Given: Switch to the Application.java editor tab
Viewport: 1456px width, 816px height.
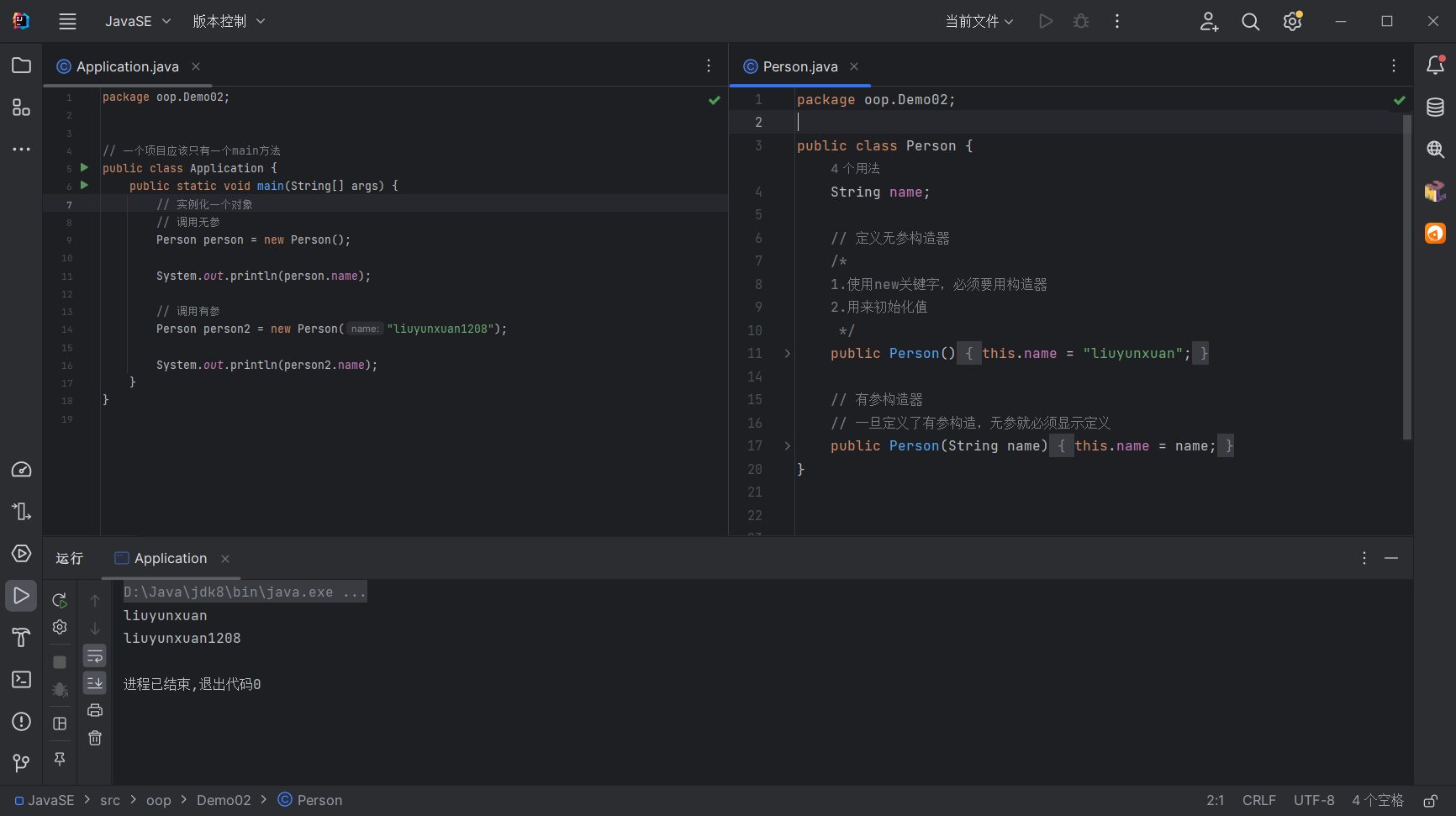Looking at the screenshot, I should [127, 66].
